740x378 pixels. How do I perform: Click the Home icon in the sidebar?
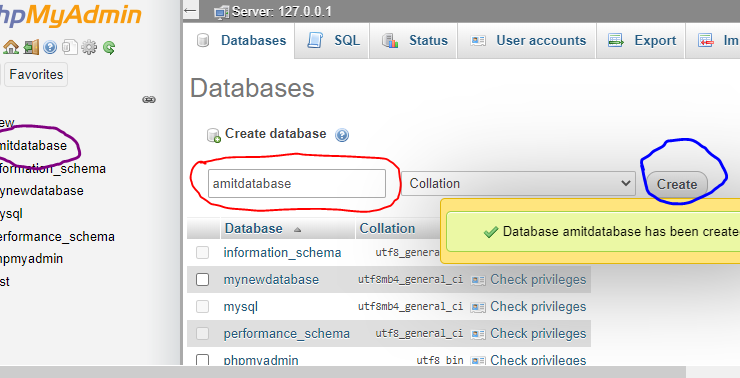click(x=10, y=47)
